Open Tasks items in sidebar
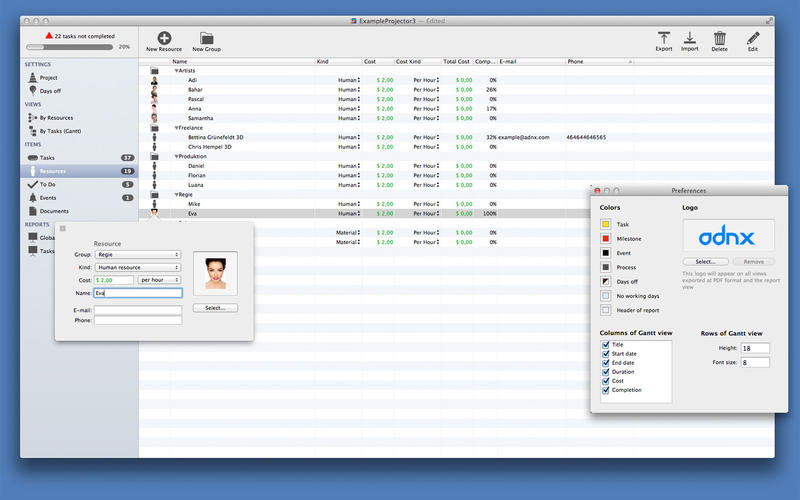This screenshot has width=800, height=500. point(79,158)
